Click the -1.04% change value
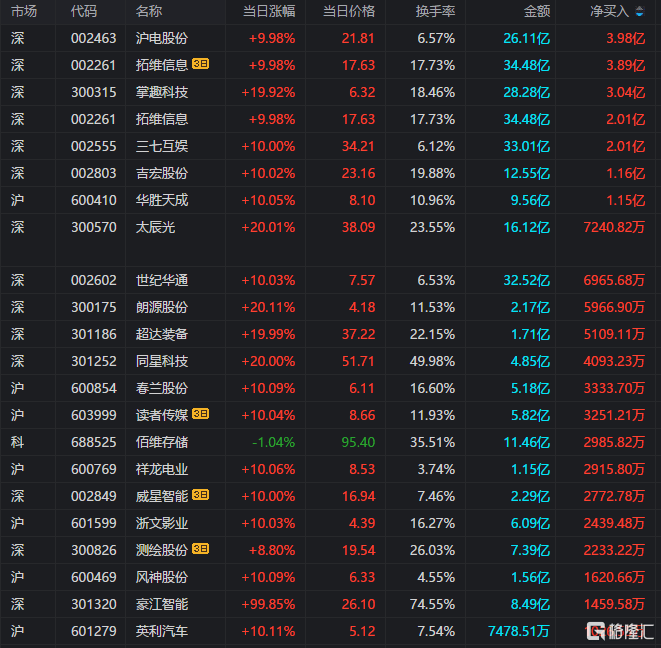Screen dimensions: 661x648 pyautogui.click(x=273, y=442)
